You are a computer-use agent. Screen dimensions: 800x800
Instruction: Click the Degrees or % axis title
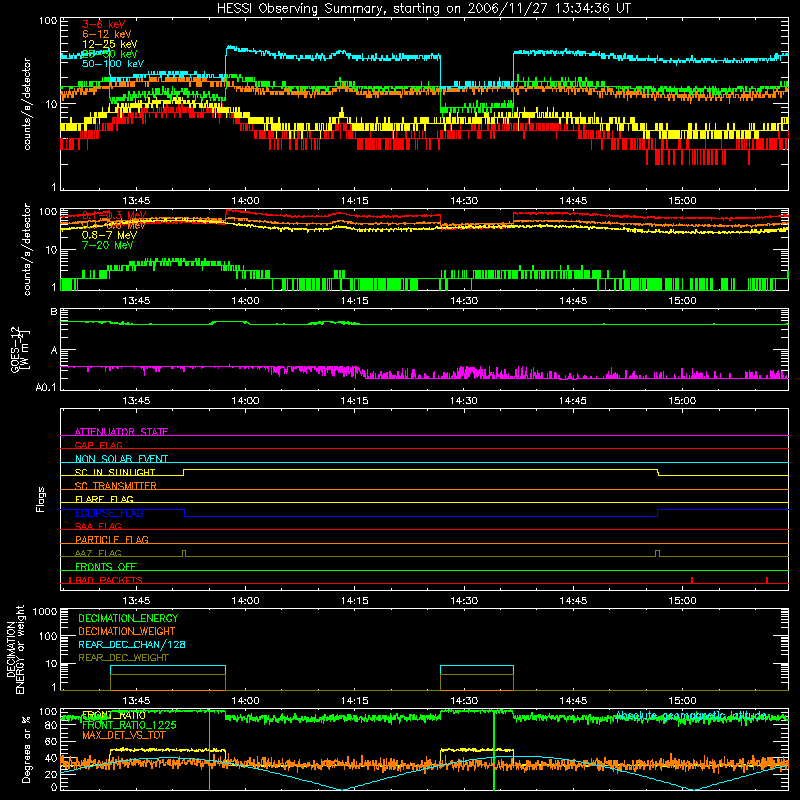pos(26,750)
